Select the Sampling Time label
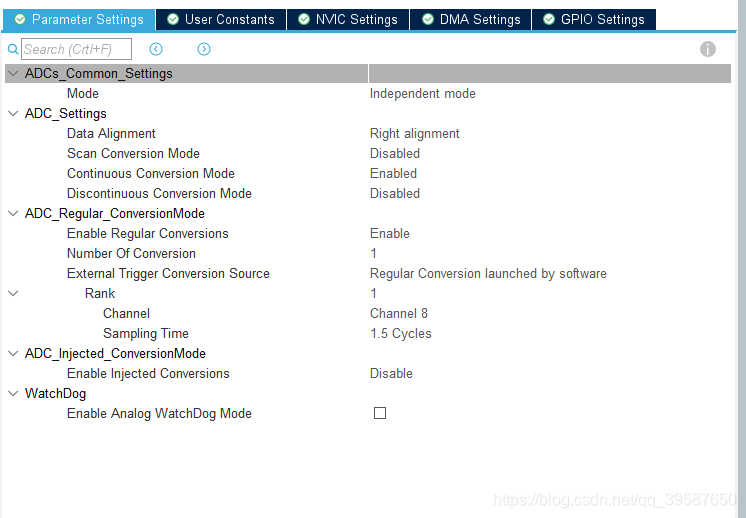The image size is (746, 518). pos(146,333)
